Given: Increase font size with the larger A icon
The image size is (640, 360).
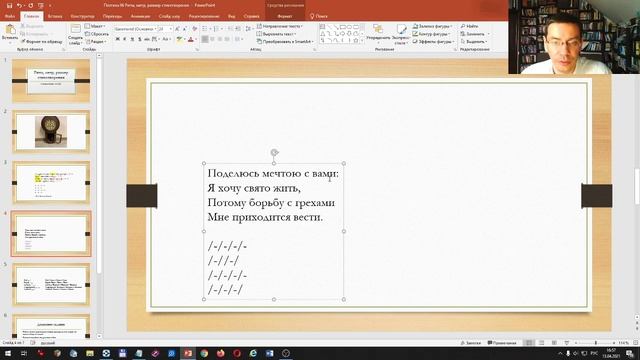Looking at the screenshot, I should [177, 29].
